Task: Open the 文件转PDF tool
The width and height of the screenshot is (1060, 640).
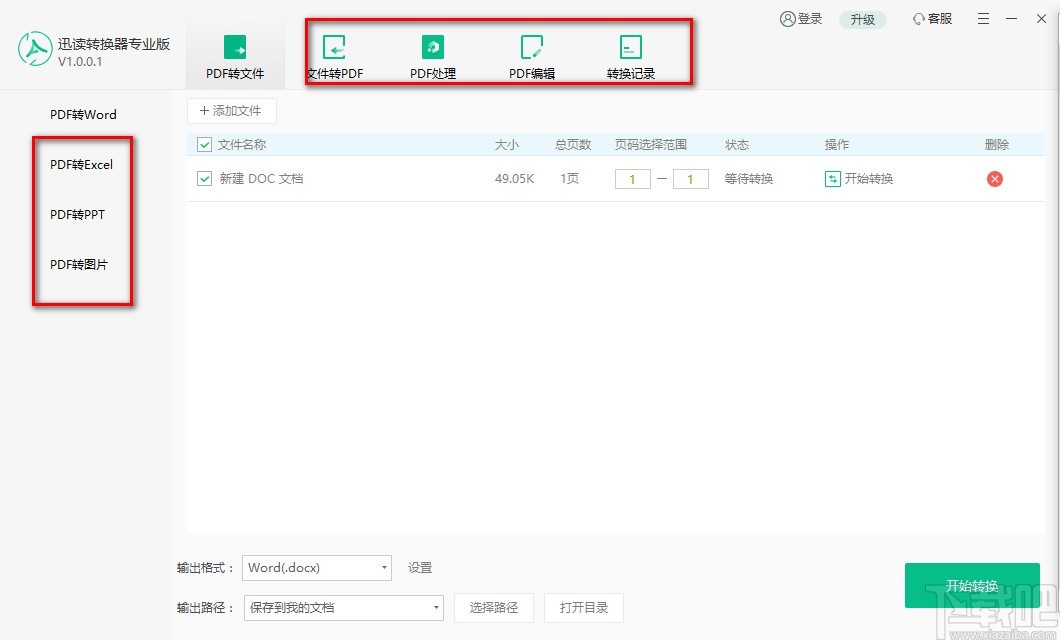Action: coord(335,55)
